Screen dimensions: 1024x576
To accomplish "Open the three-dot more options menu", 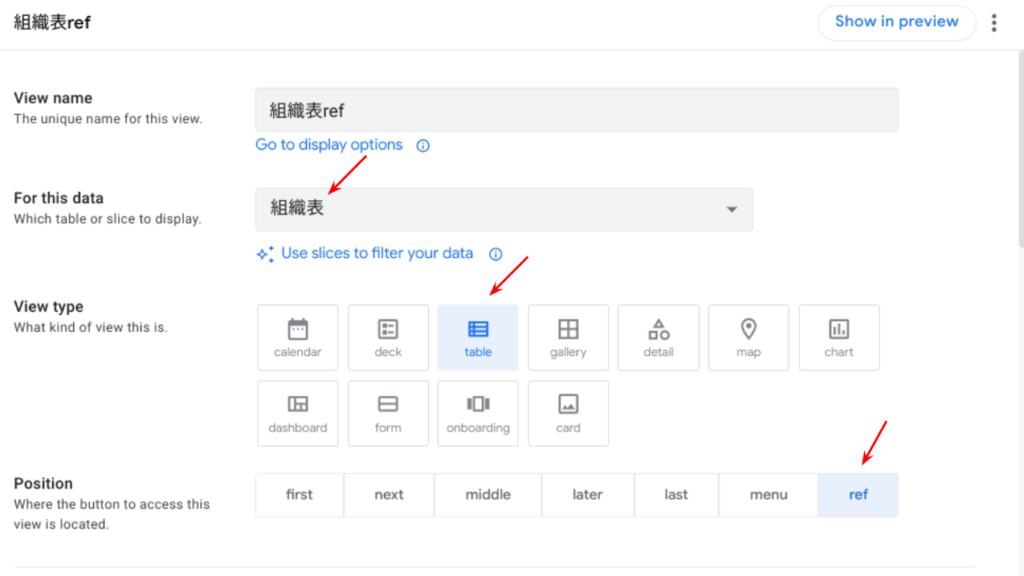I will pos(994,23).
